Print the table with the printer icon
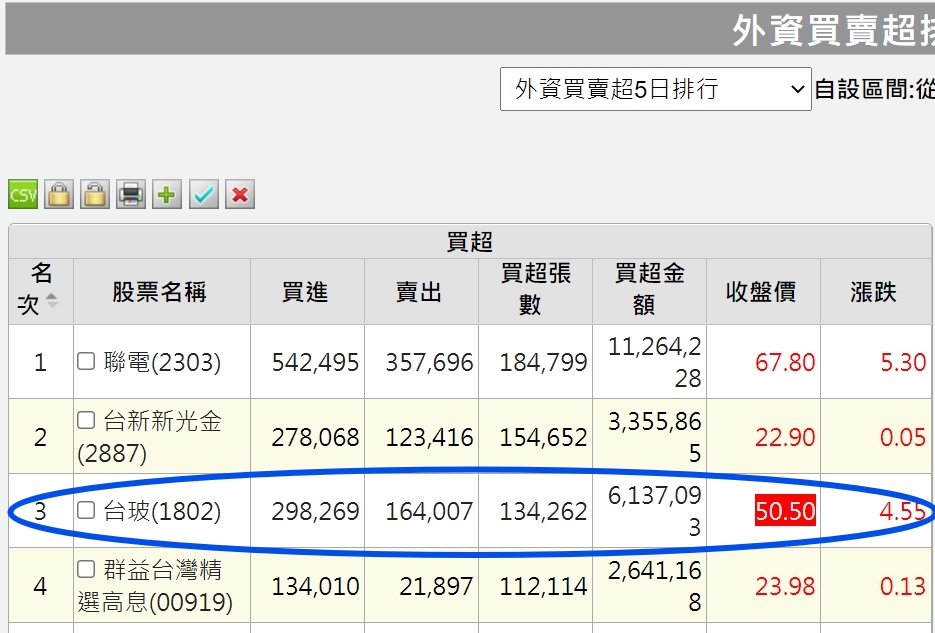 (x=131, y=194)
